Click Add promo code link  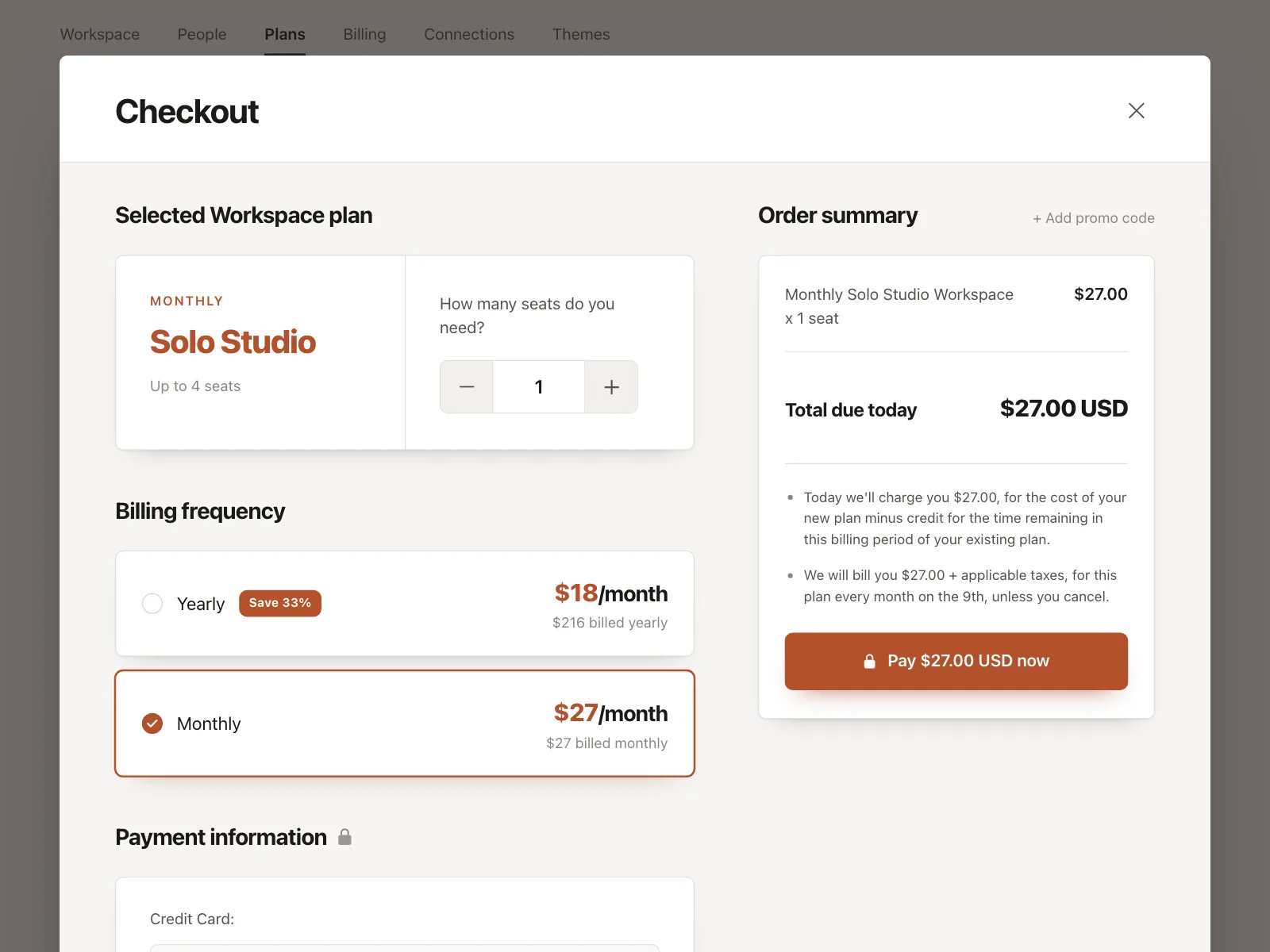pyautogui.click(x=1094, y=218)
